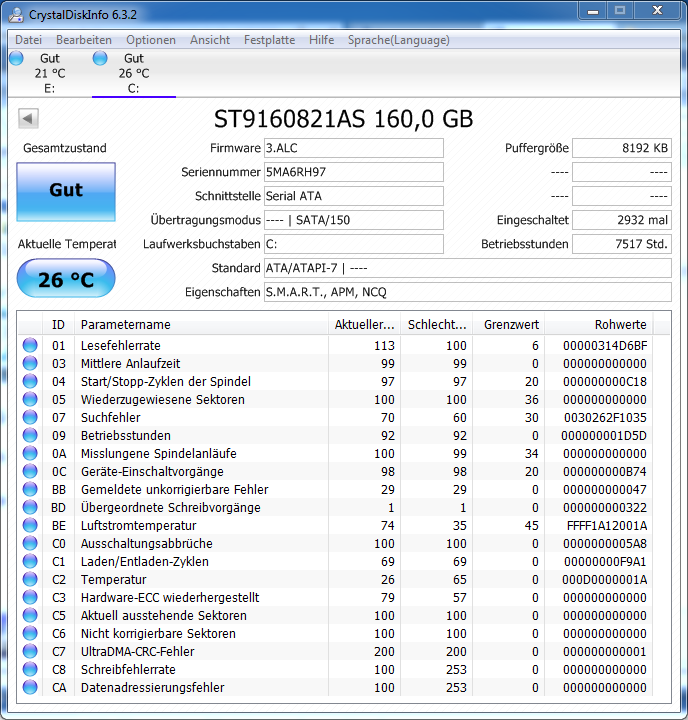Click the Schnittstelle field Serial ATA
Screen dimensions: 688x720
(354, 196)
